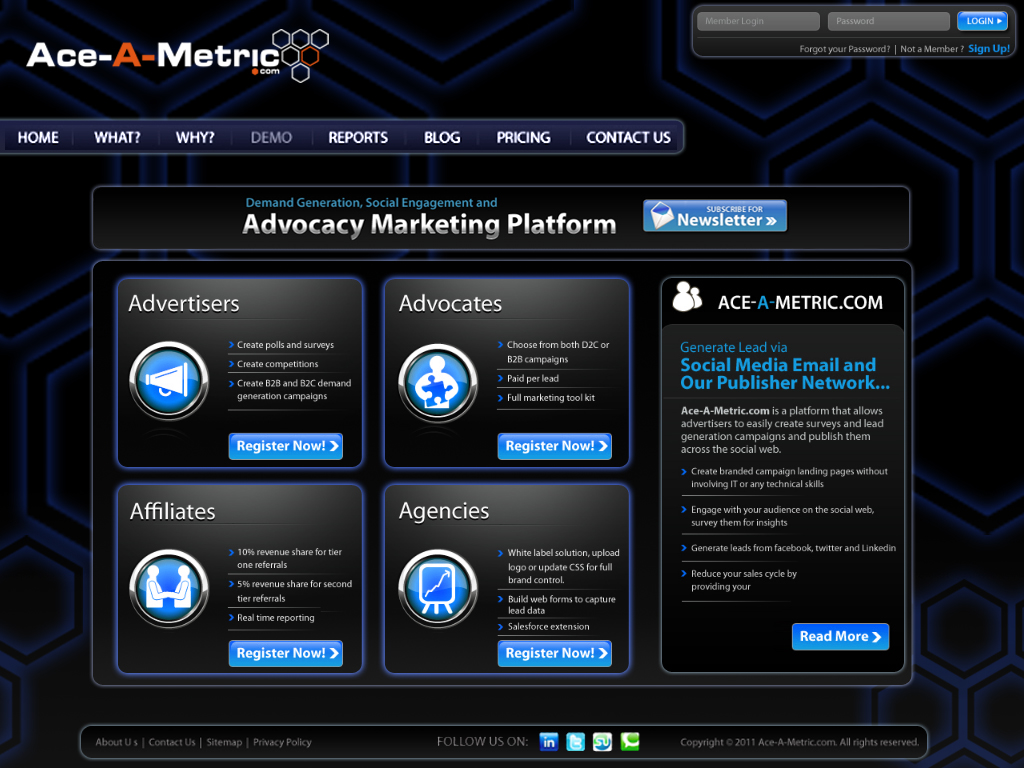
Task: Open the StumbleUpon follow icon
Action: [602, 742]
